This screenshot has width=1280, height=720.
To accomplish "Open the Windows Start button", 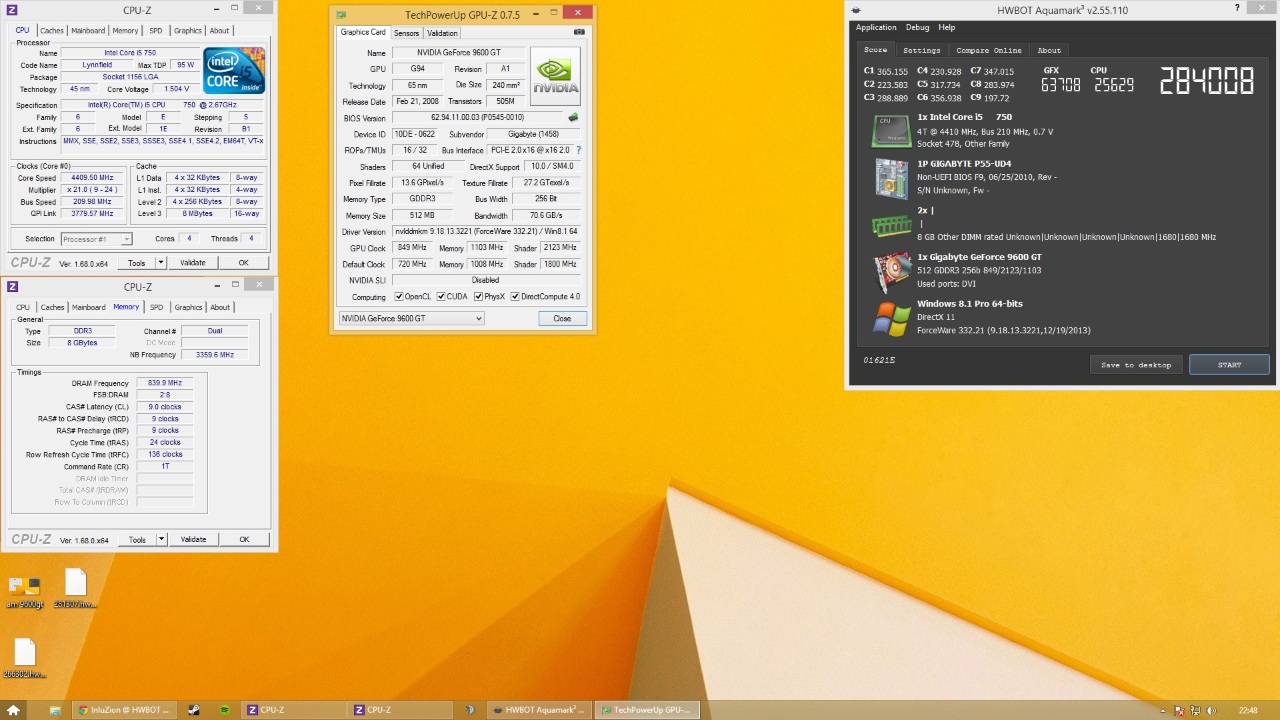I will point(13,710).
